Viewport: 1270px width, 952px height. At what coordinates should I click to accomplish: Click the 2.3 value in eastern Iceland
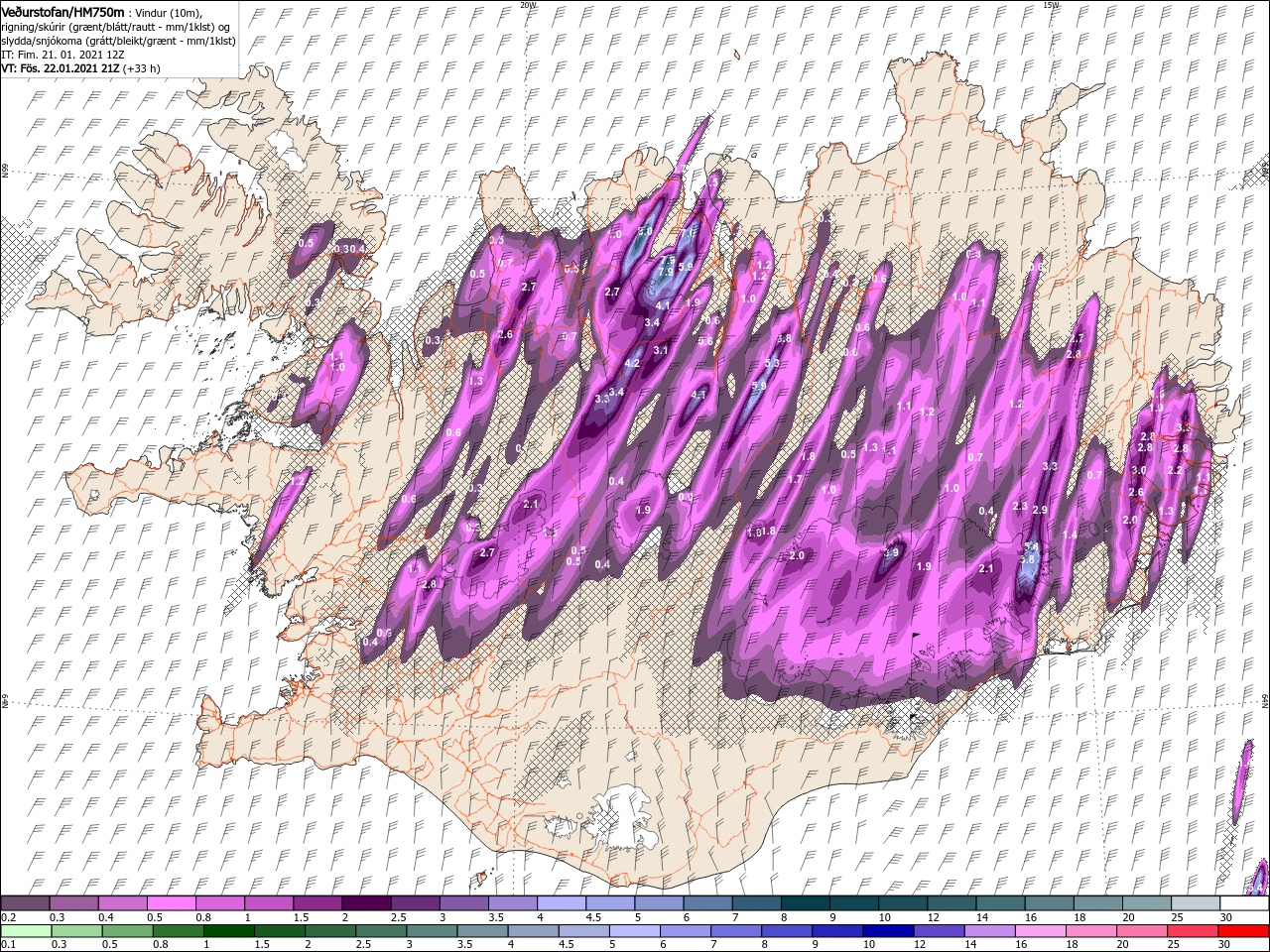click(1020, 507)
